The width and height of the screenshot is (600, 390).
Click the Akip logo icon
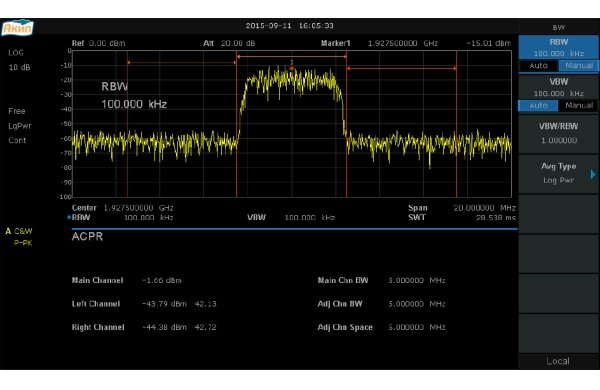coord(18,27)
